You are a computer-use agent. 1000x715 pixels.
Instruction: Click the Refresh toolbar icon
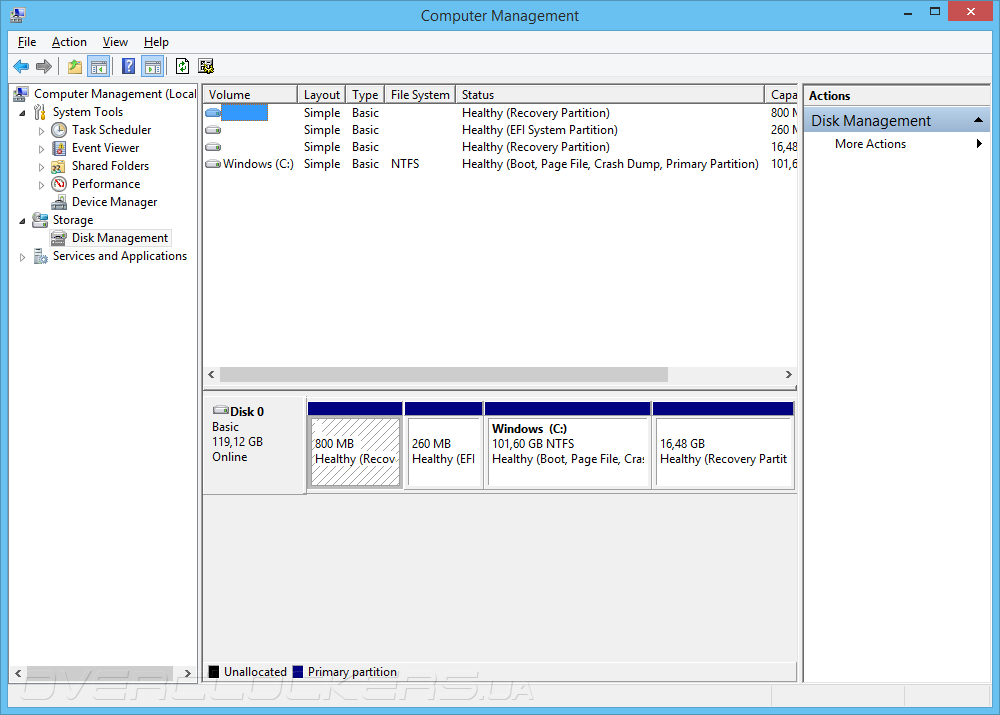182,66
